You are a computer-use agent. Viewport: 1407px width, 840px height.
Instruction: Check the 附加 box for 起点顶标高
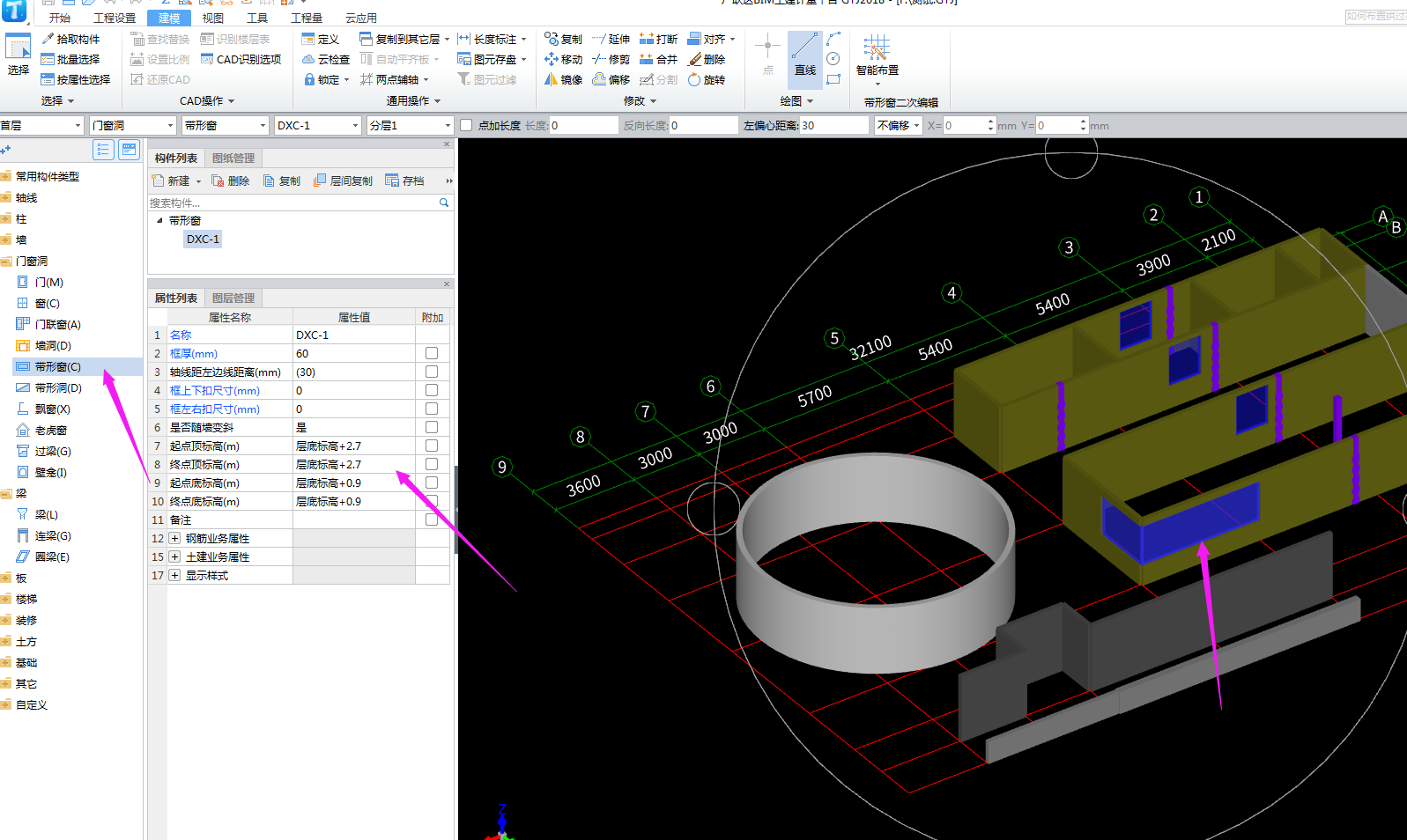click(432, 446)
